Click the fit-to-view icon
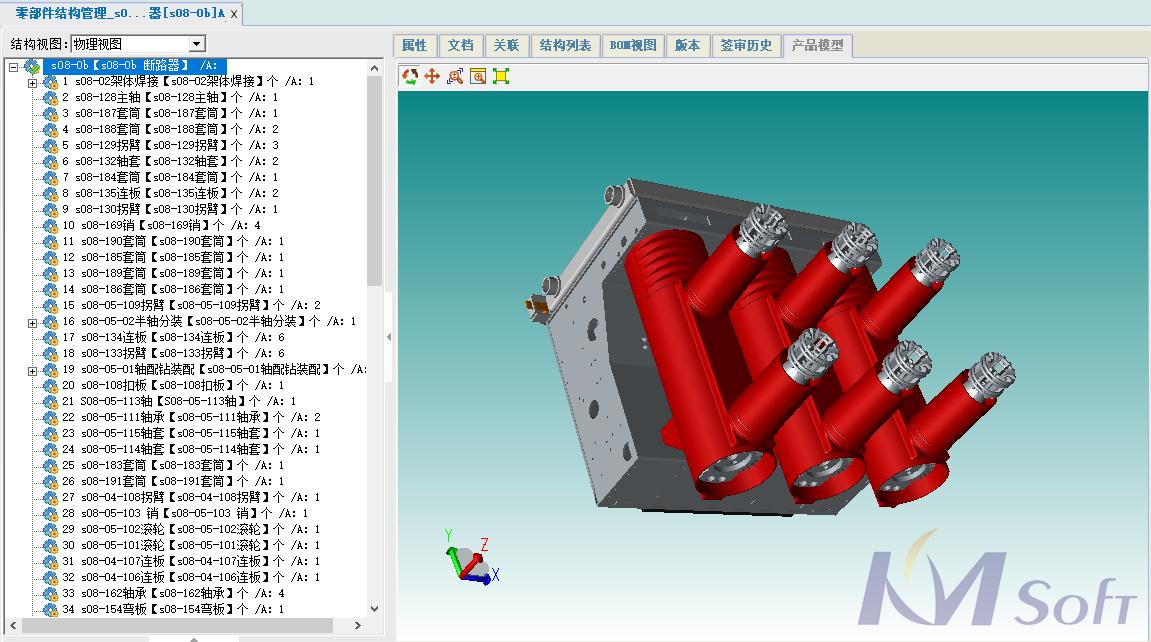The width and height of the screenshot is (1151, 642). point(500,76)
